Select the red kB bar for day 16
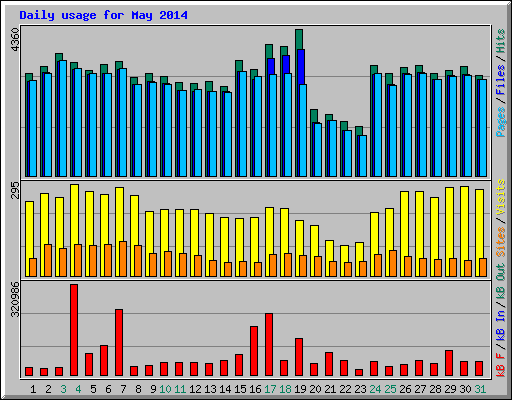512x400 pixels. click(x=254, y=351)
